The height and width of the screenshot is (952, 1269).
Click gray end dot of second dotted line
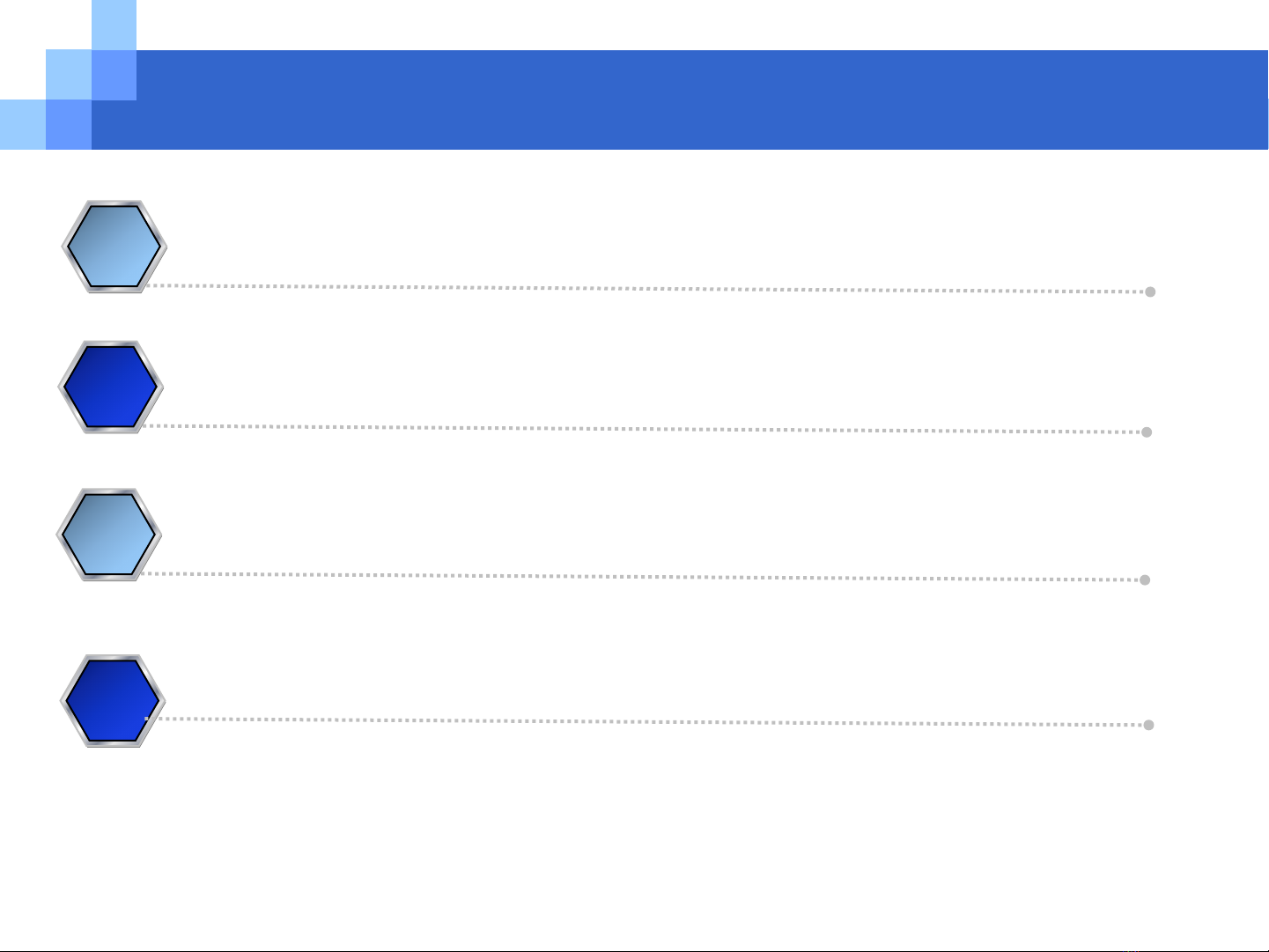pyautogui.click(x=1147, y=432)
